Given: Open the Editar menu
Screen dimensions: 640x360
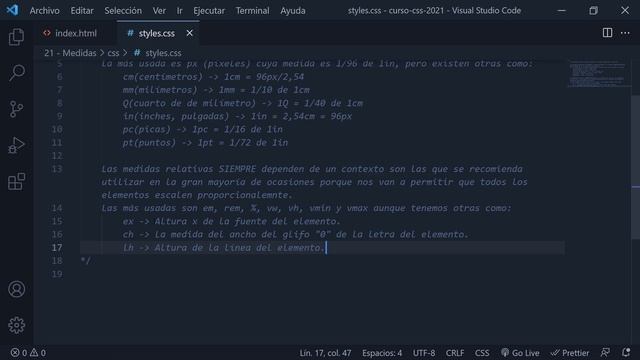Looking at the screenshot, I should click(82, 11).
